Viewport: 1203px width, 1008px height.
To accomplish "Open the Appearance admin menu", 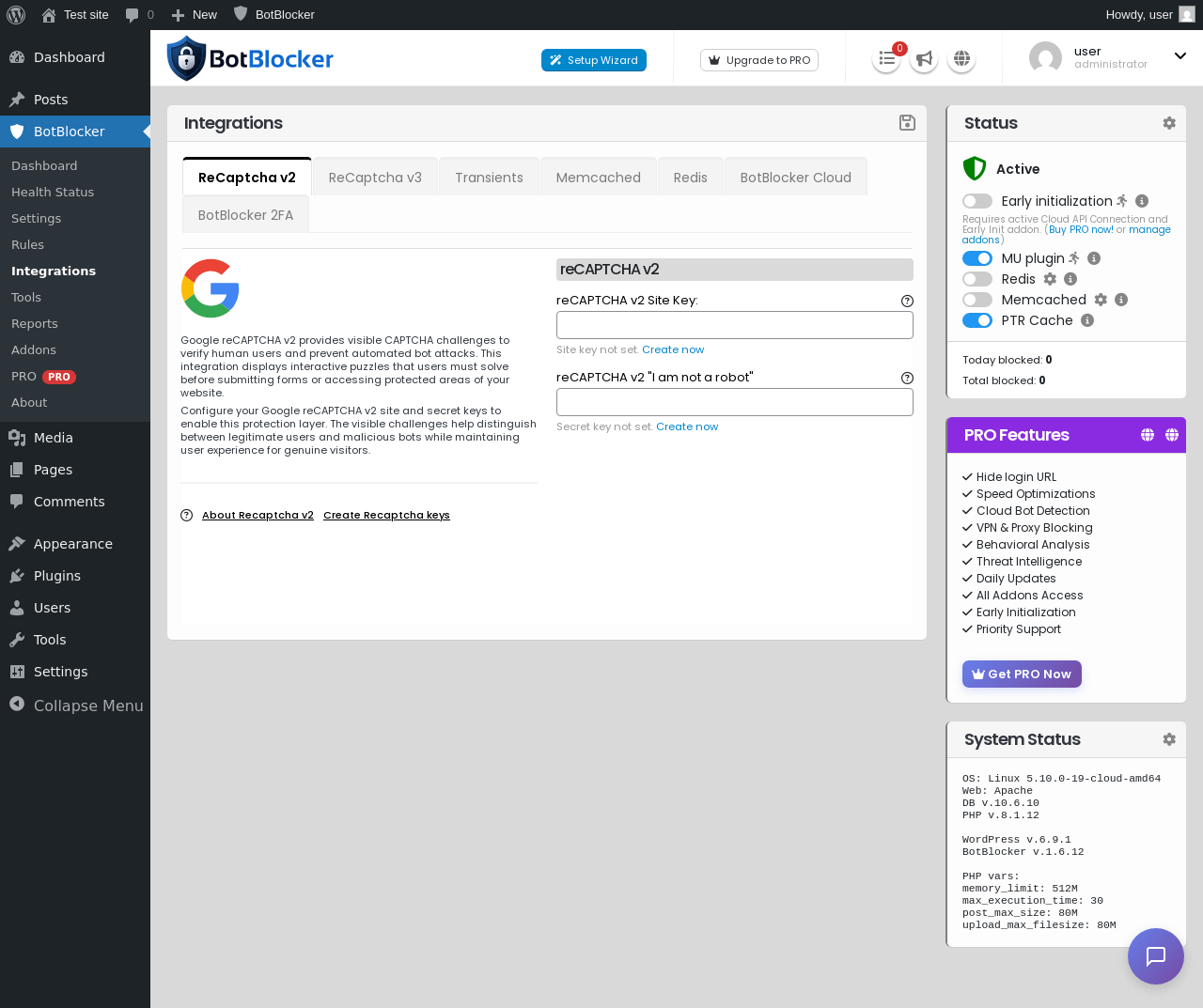I will [x=75, y=544].
